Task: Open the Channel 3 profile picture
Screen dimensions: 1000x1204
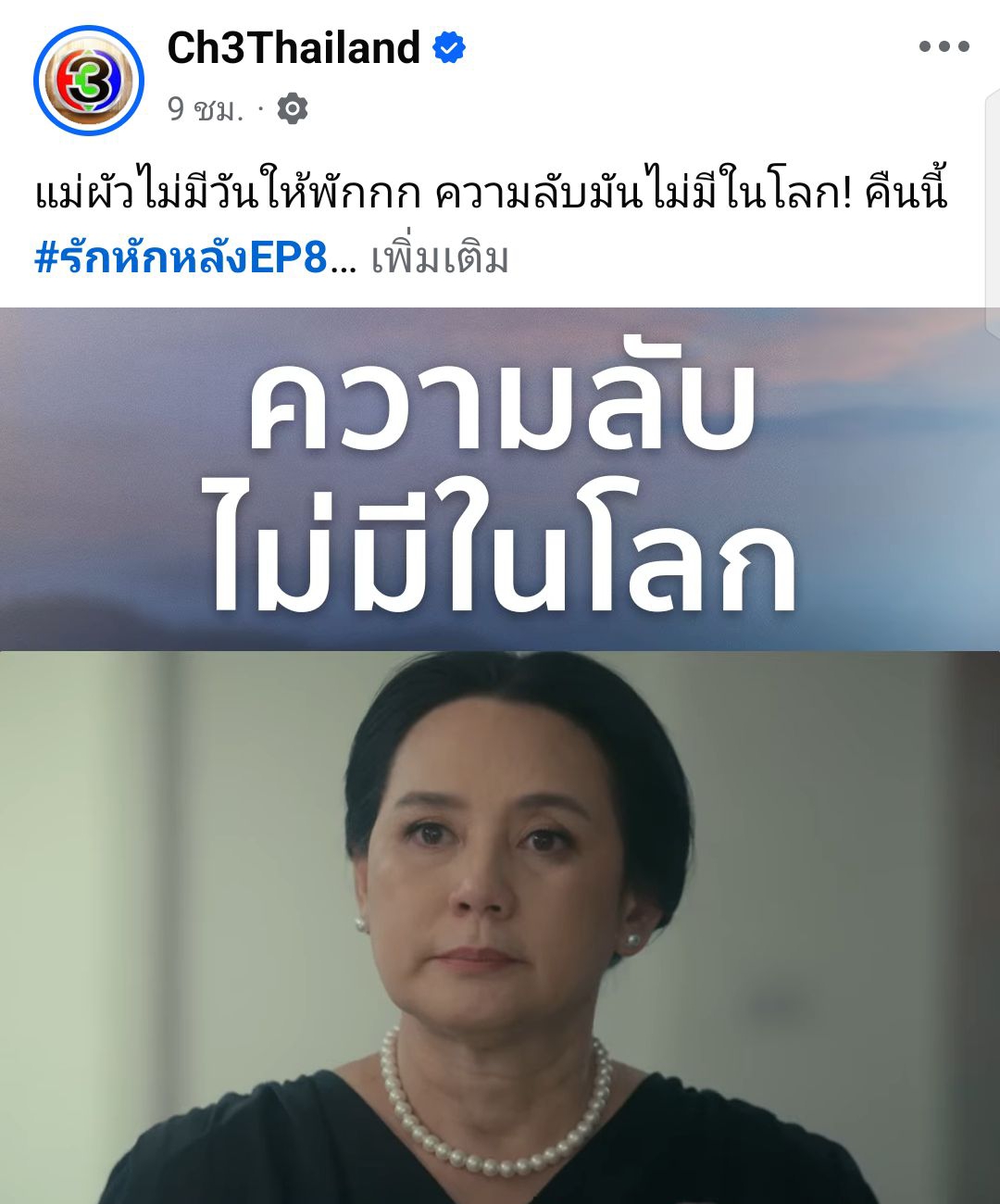Action: [89, 81]
